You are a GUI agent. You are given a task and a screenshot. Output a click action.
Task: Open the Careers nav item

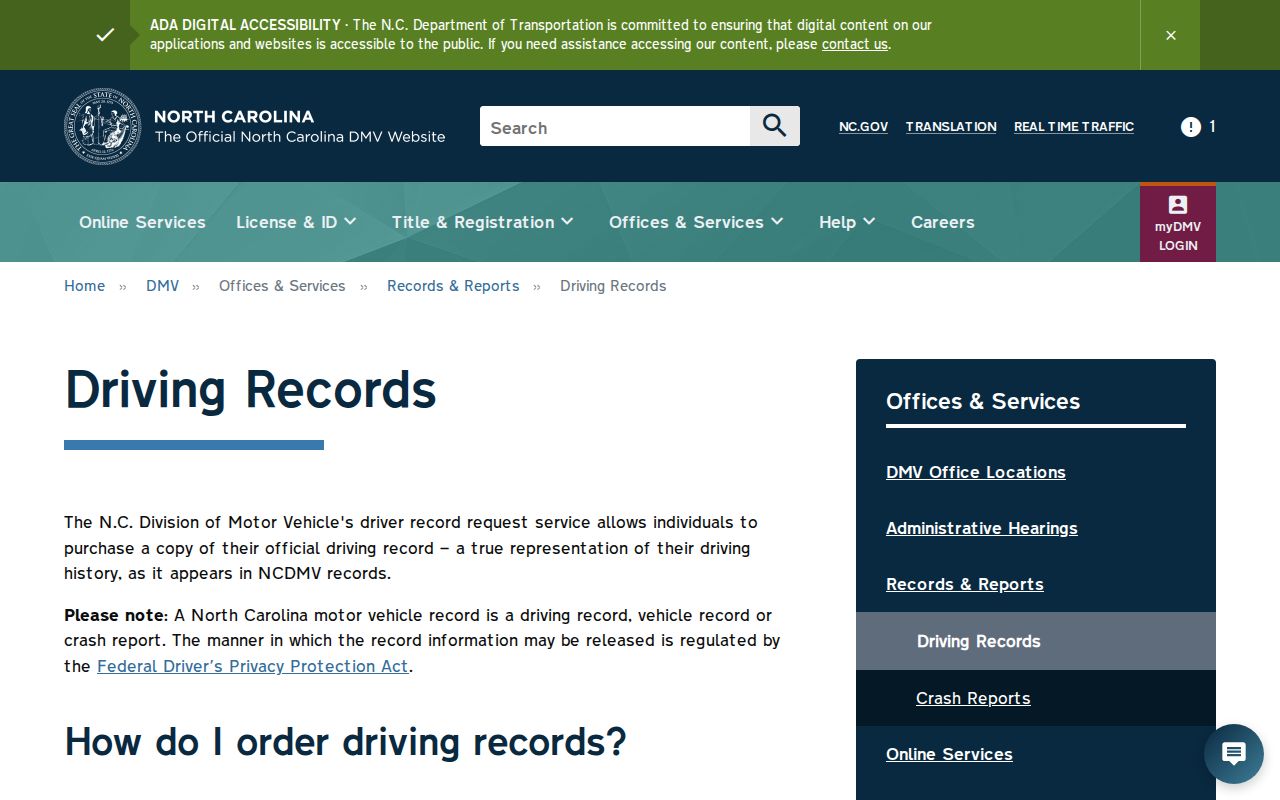click(943, 222)
